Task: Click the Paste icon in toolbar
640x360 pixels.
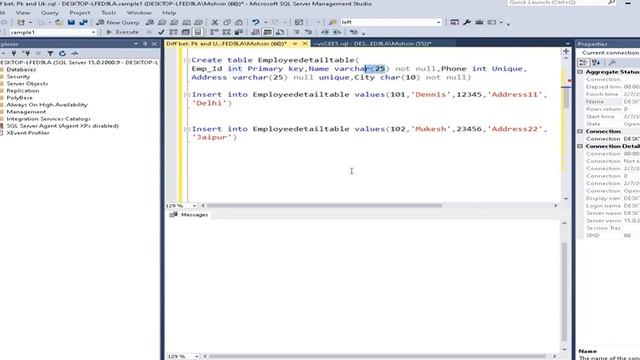Action: click(x=239, y=22)
